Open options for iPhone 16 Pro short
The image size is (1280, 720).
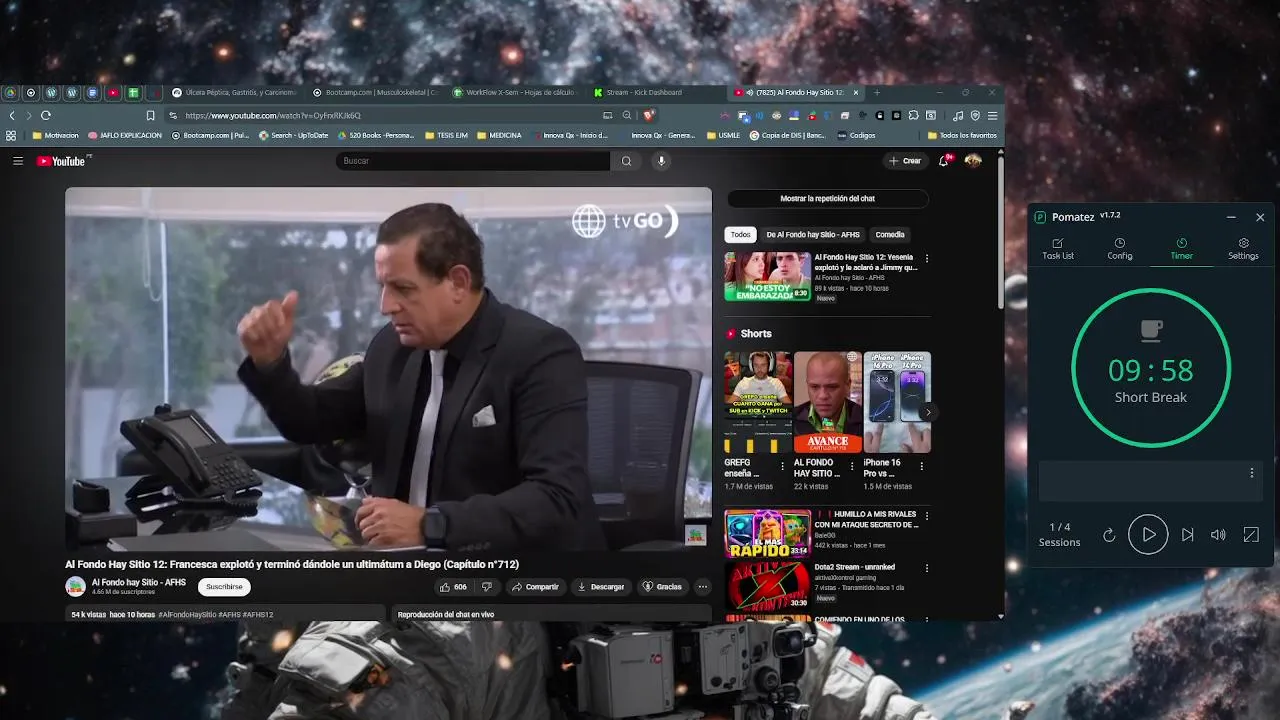click(x=921, y=466)
